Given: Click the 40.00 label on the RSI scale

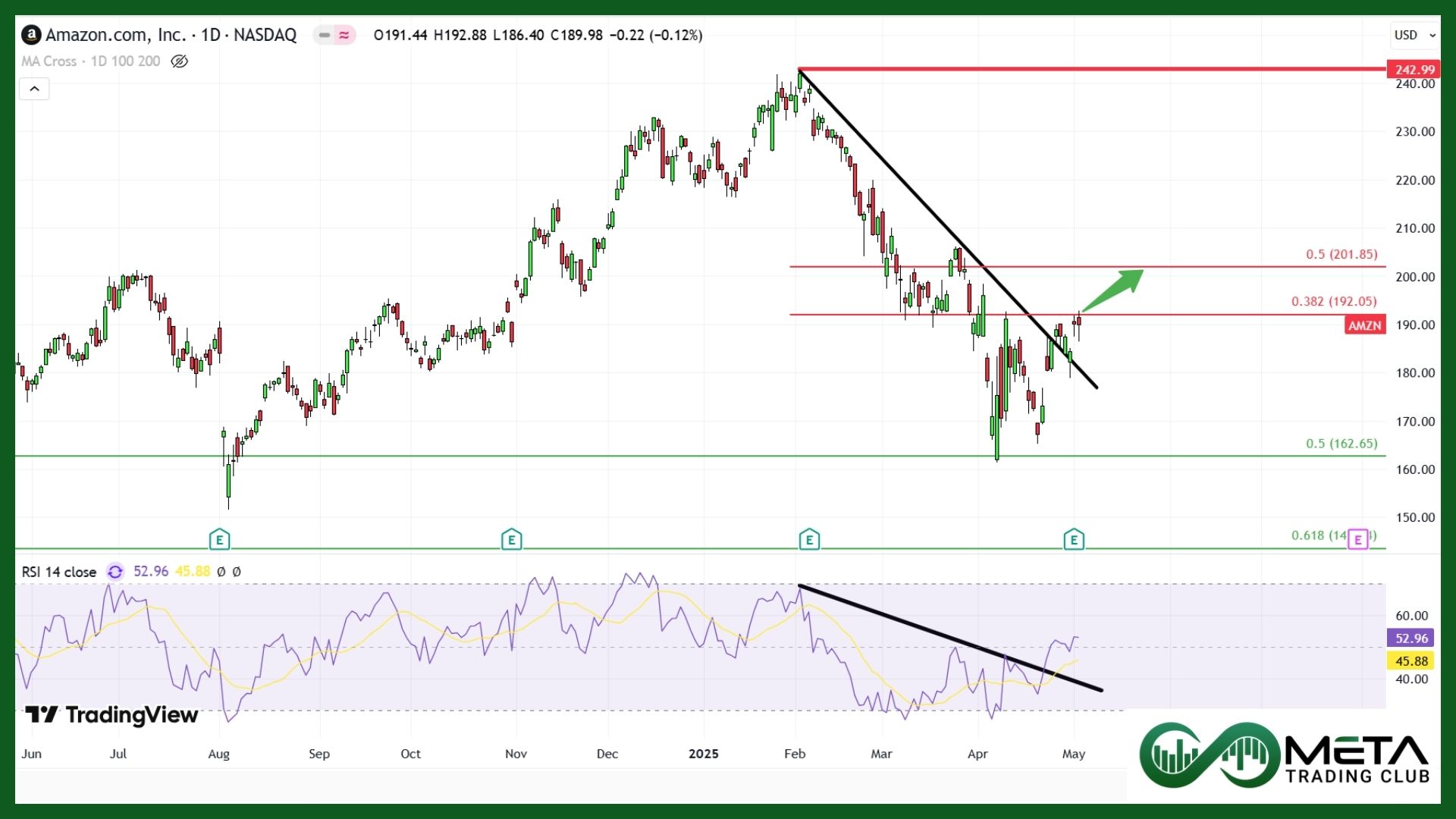Looking at the screenshot, I should click(1411, 679).
